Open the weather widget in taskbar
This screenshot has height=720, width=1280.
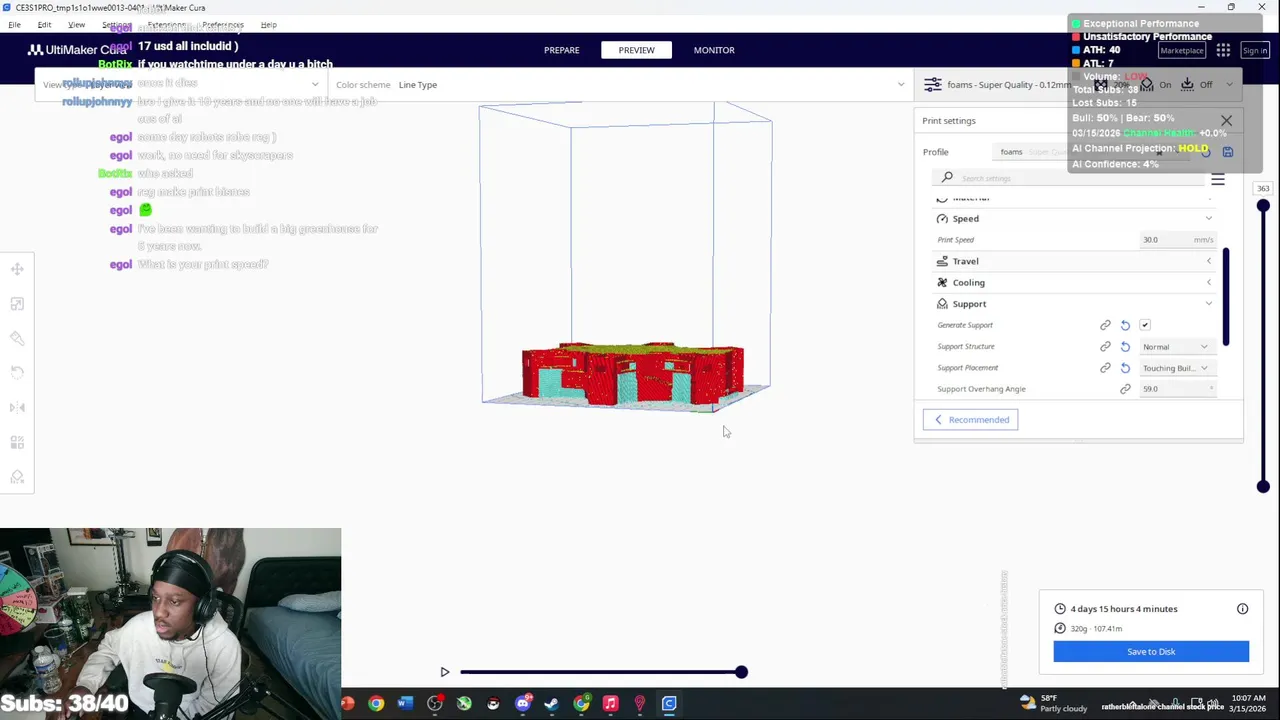1053,703
